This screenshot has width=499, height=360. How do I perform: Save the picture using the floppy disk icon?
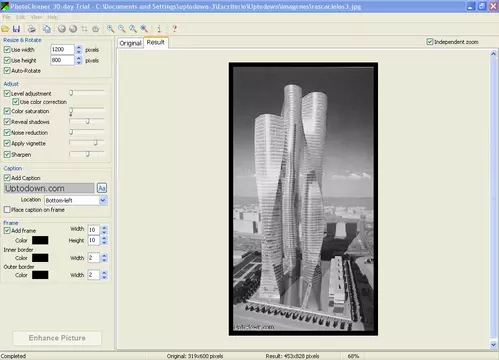click(x=16, y=29)
